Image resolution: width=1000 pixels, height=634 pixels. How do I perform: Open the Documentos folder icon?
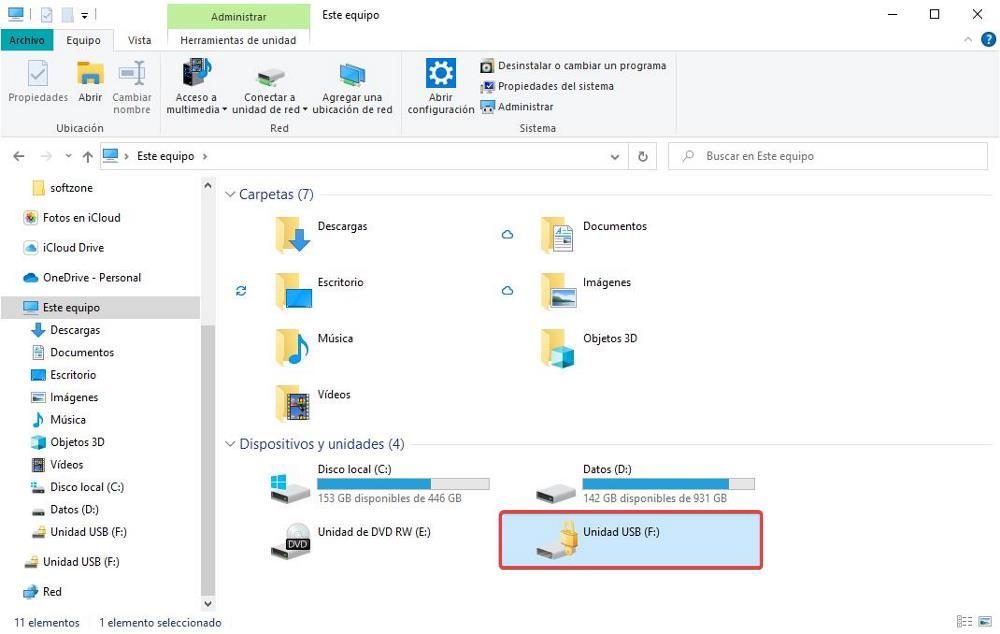(x=557, y=235)
